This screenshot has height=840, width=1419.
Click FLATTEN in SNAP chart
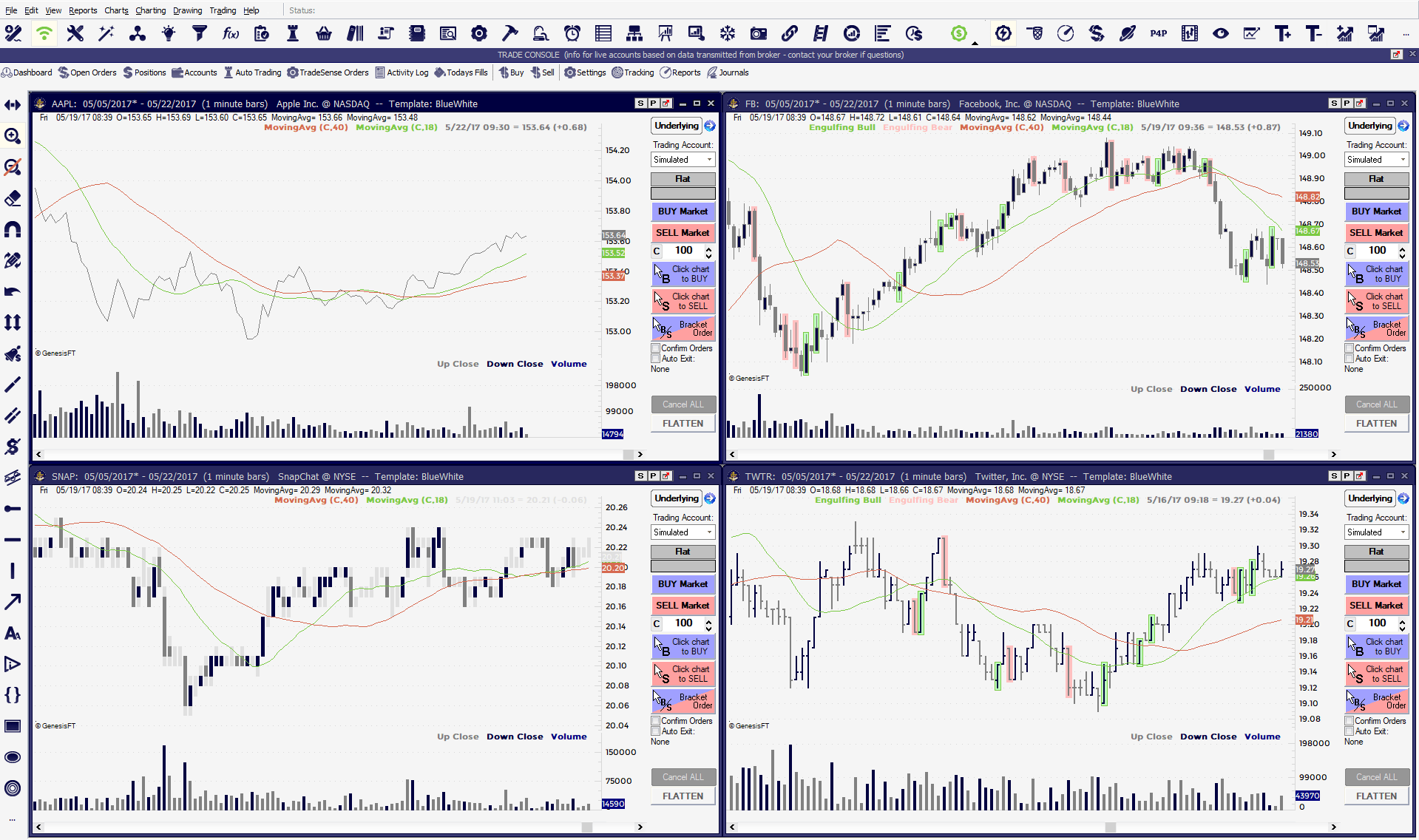pyautogui.click(x=683, y=796)
